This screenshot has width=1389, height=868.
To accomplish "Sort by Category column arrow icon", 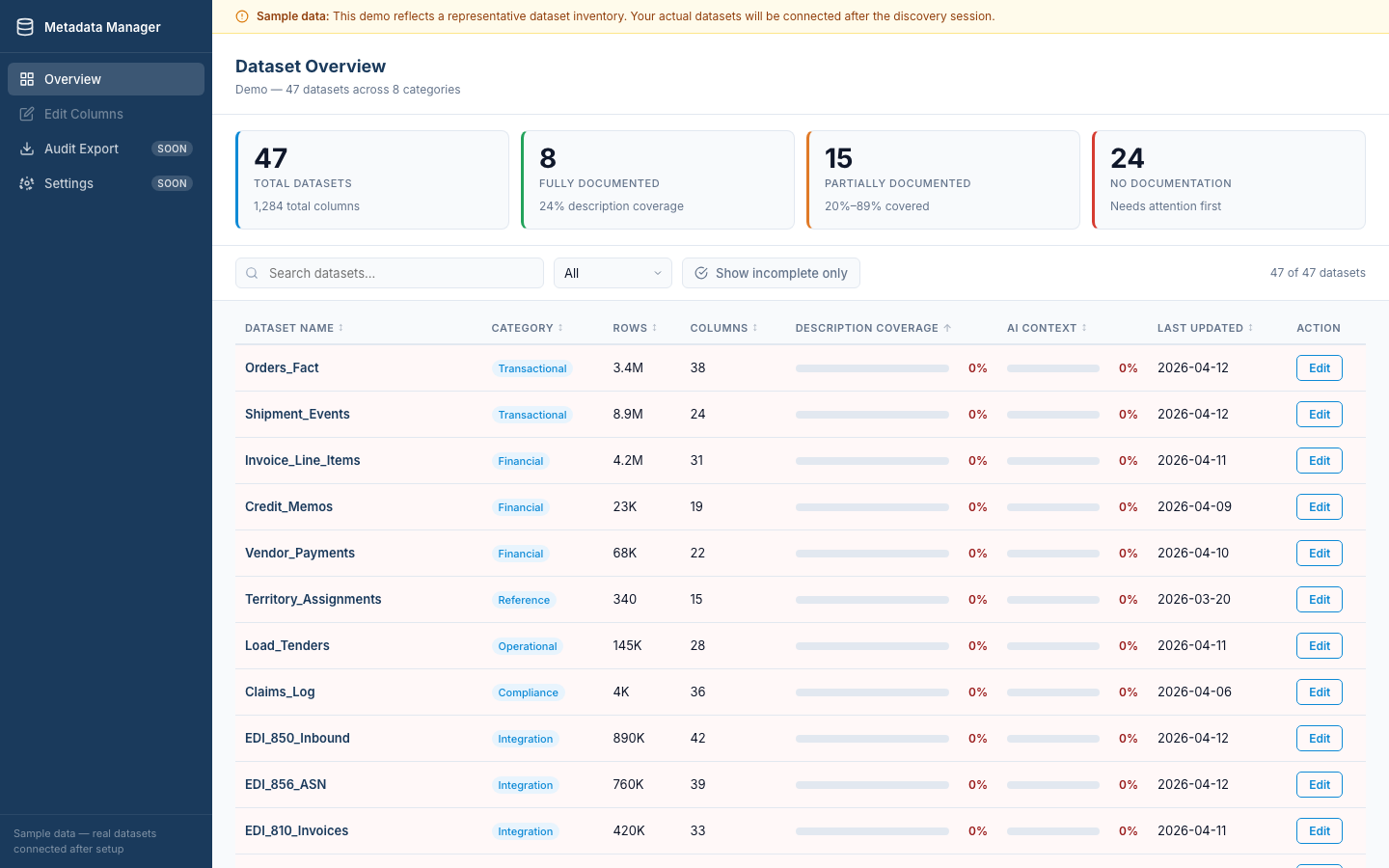I will 560,328.
